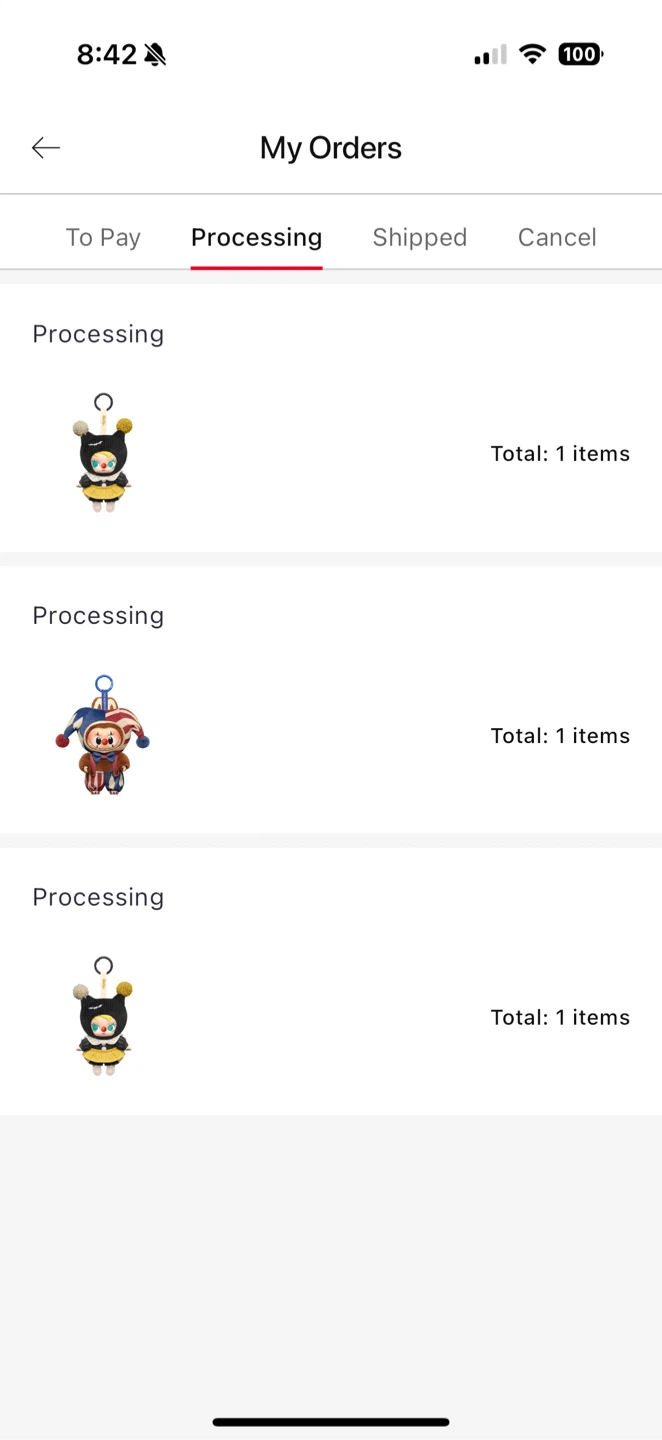Screen dimensions: 662x1440
Task: Open the last order's black jester keychain image
Action: click(103, 1017)
